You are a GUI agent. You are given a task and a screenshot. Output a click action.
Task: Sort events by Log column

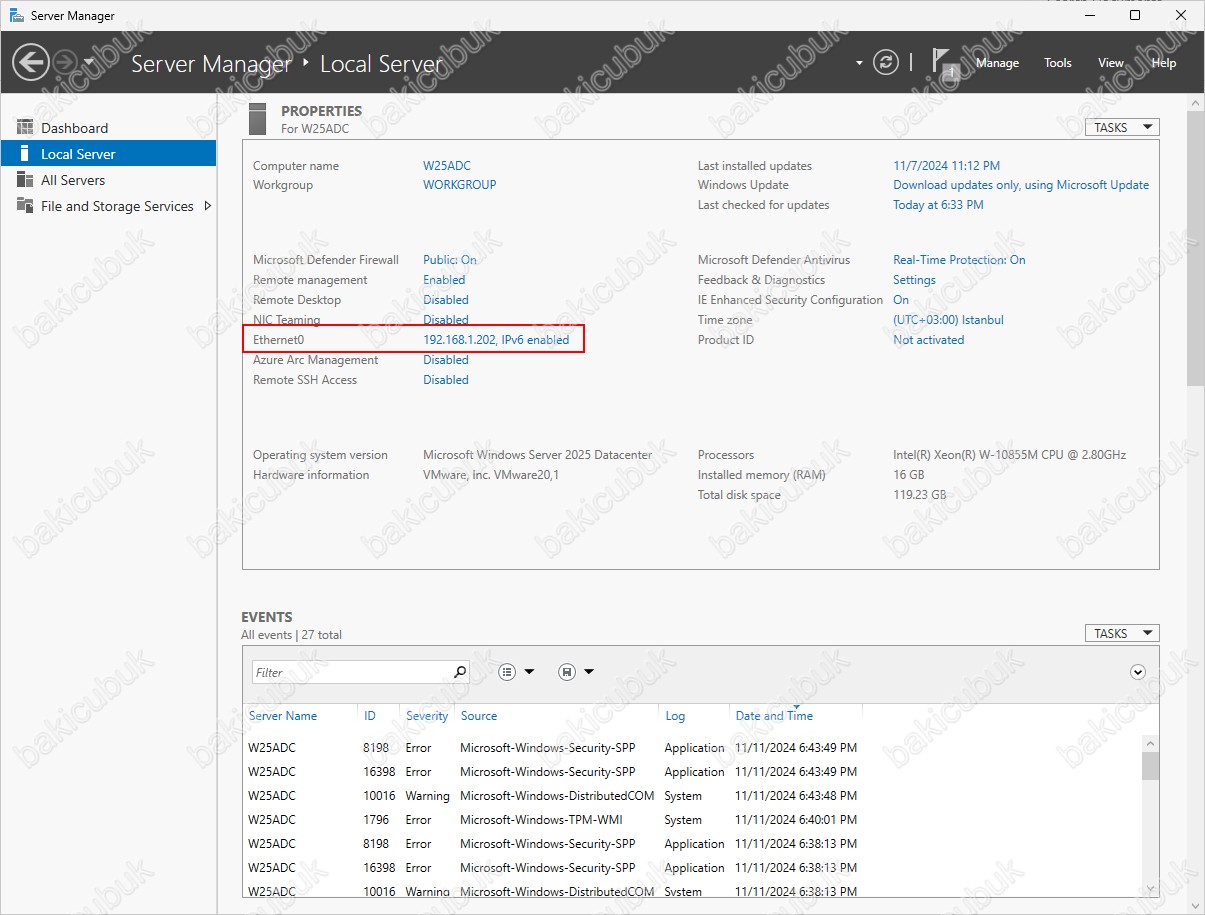(675, 716)
